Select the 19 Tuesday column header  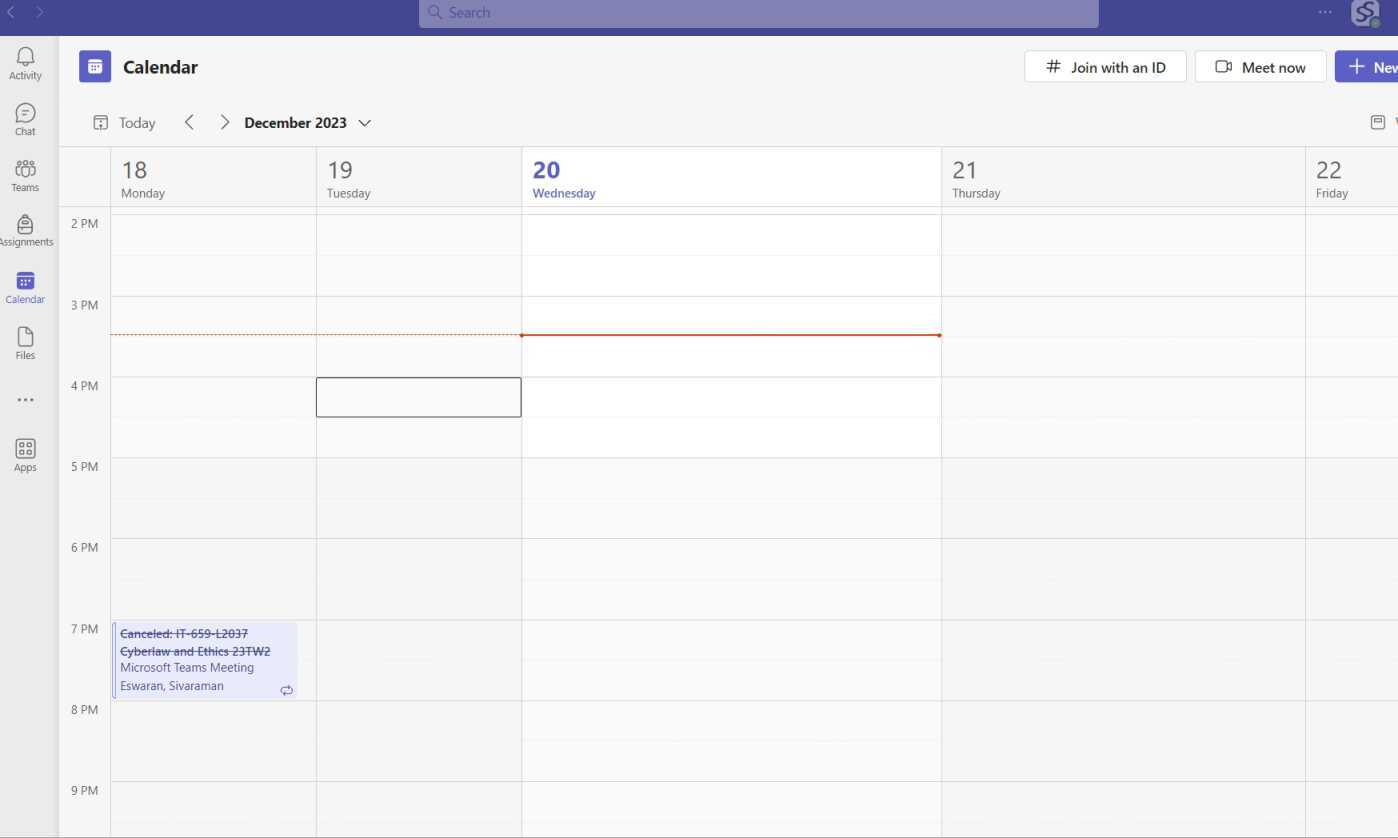[418, 179]
